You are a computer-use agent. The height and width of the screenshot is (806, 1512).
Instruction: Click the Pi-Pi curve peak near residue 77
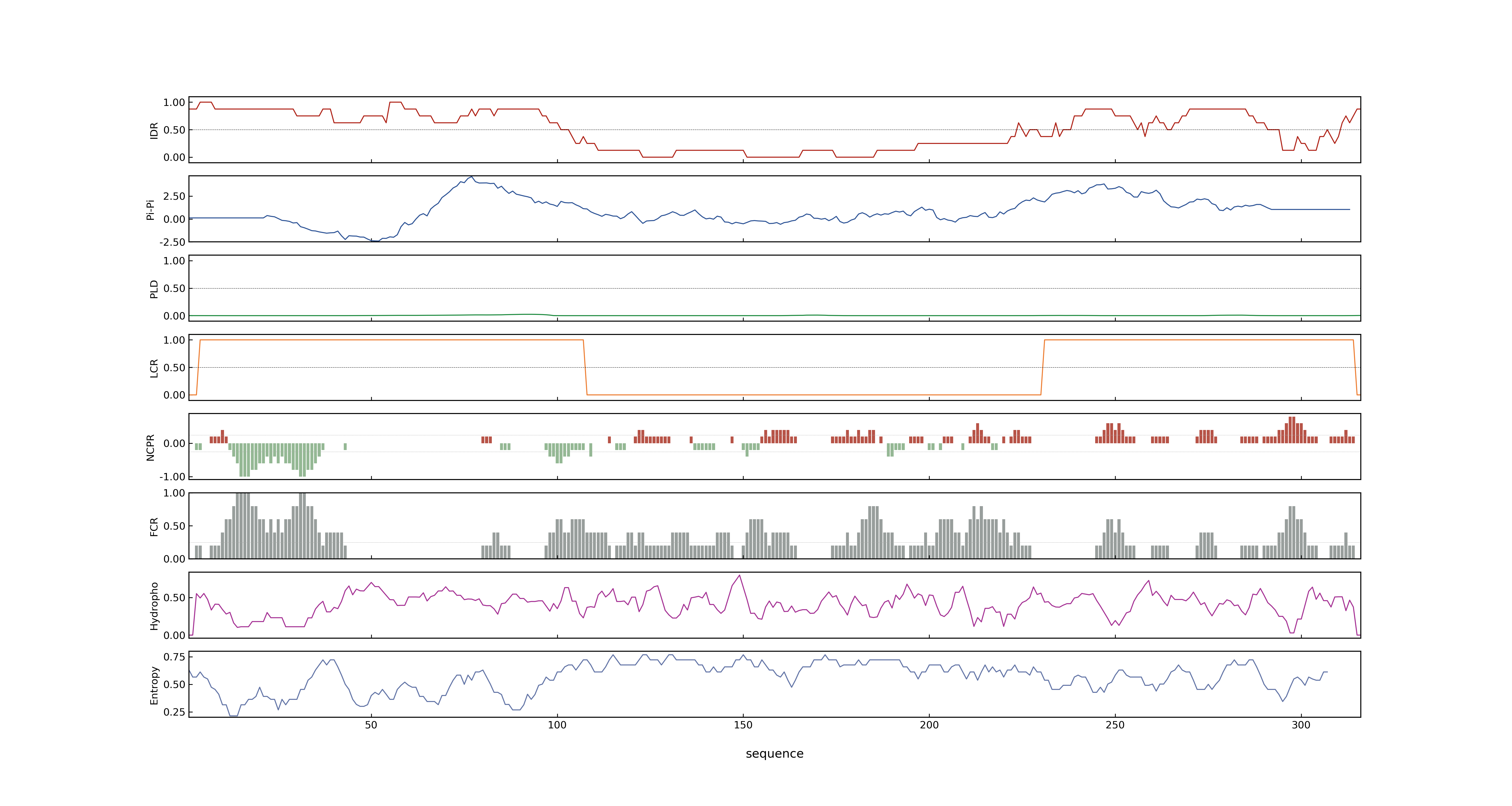[x=471, y=177]
